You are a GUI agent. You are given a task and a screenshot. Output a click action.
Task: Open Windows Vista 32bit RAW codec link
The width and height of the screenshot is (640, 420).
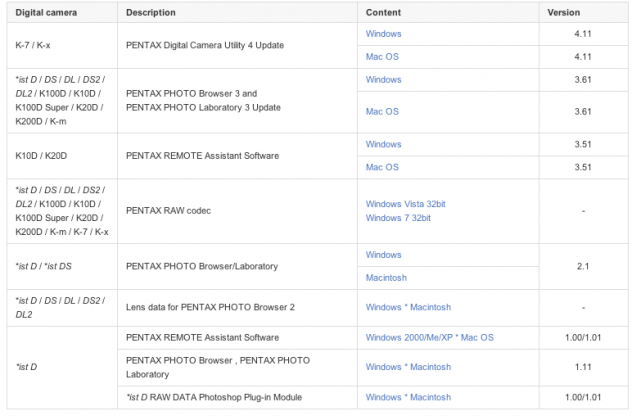[405, 204]
